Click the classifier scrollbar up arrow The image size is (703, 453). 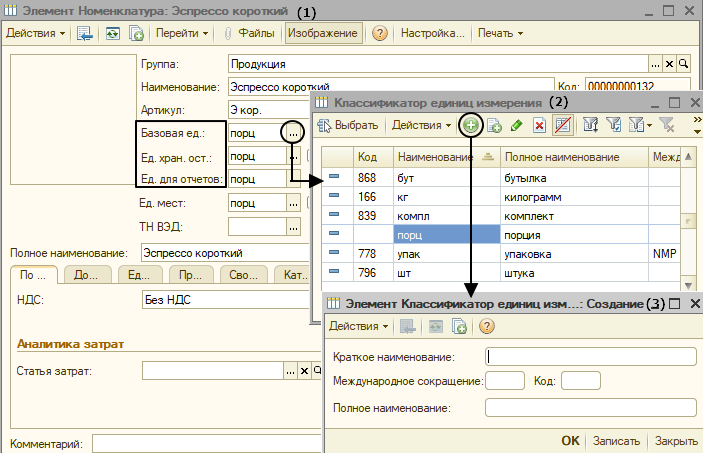click(x=688, y=157)
